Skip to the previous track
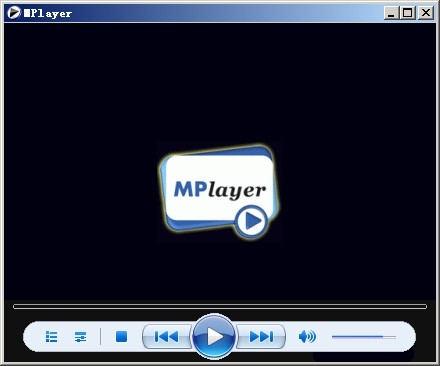Screen dimensions: 440x366 tap(167, 337)
